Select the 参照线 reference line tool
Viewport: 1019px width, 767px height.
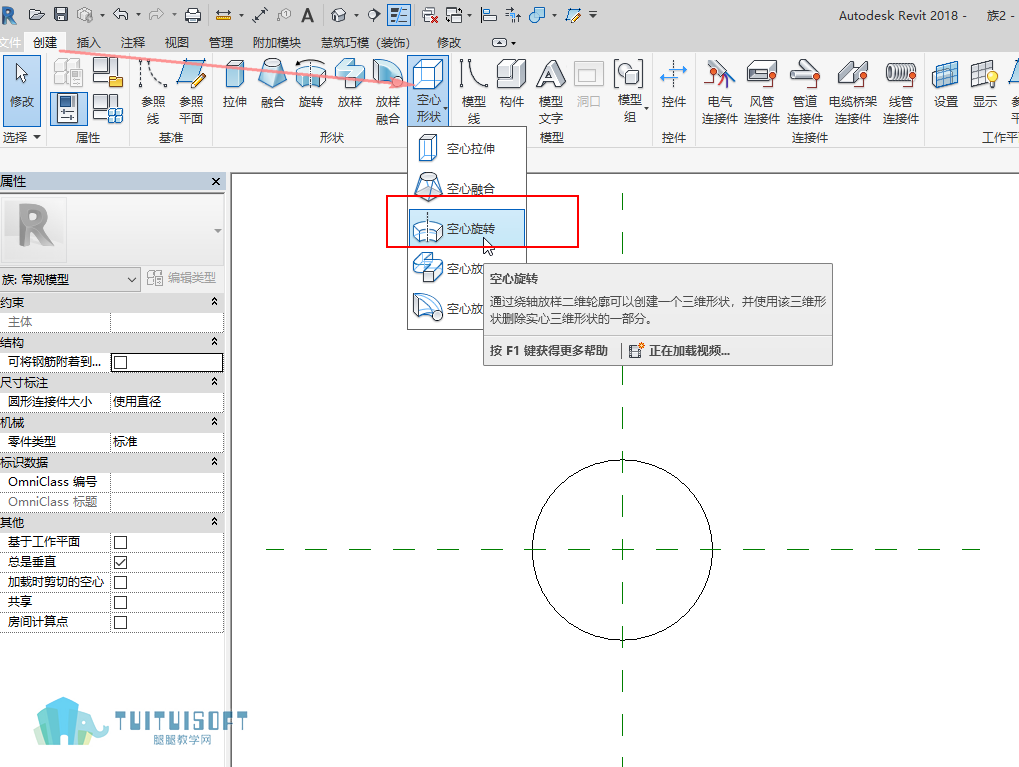tap(153, 91)
